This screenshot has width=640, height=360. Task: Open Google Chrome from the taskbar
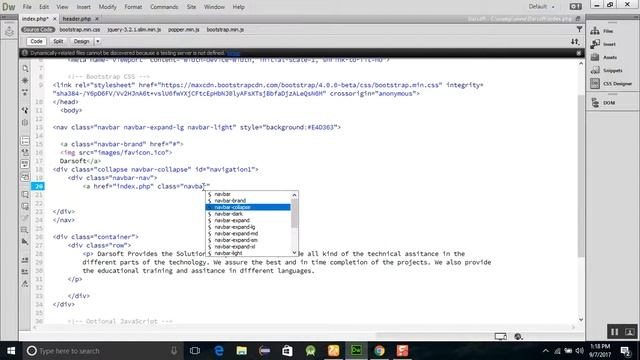[379, 351]
